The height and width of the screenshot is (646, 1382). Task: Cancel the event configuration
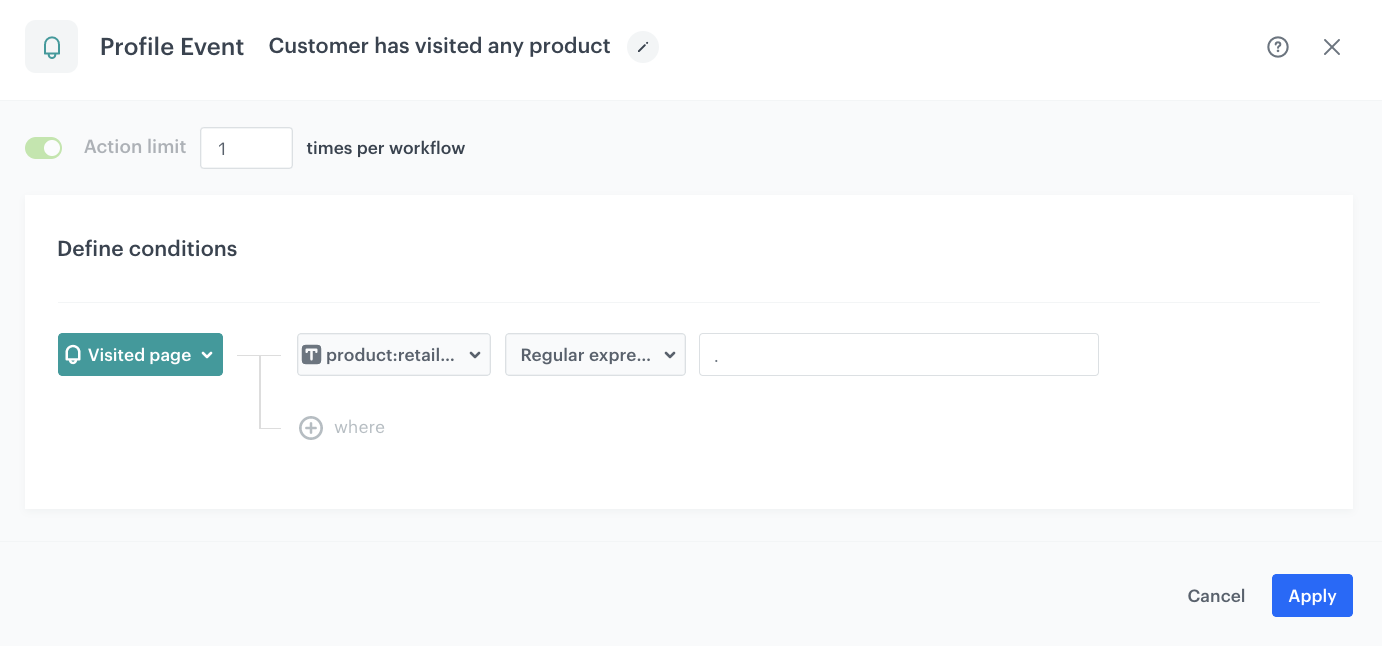[x=1216, y=595]
